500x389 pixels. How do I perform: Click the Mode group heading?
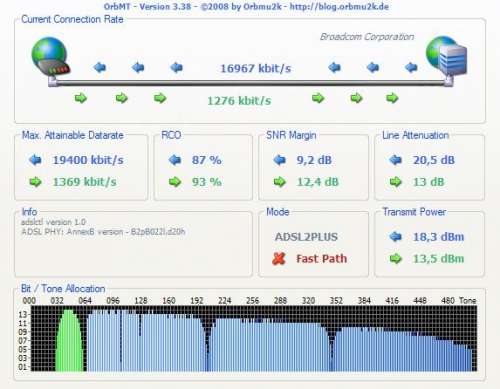[277, 212]
